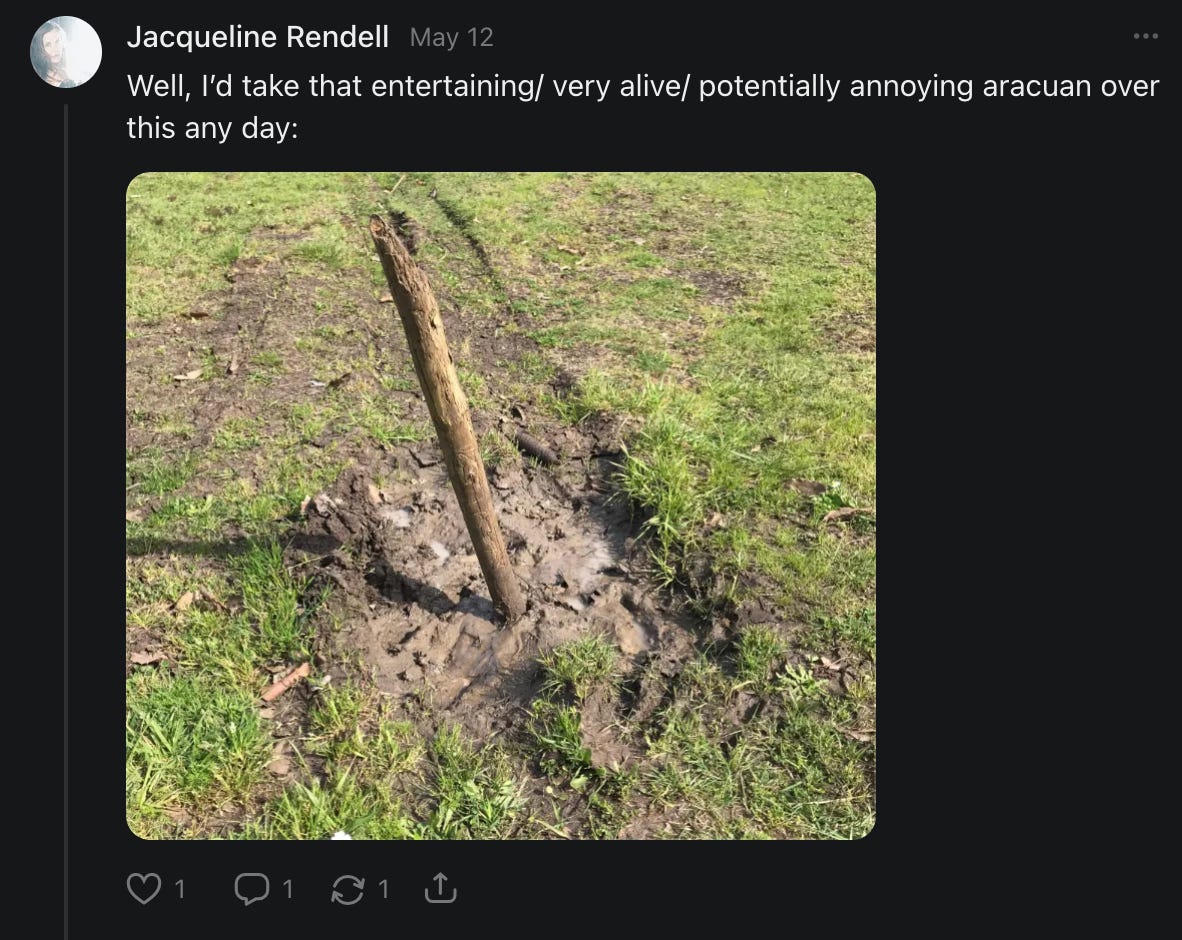Open the three-dot more options menu
The width and height of the screenshot is (1182, 940).
coord(1145,36)
